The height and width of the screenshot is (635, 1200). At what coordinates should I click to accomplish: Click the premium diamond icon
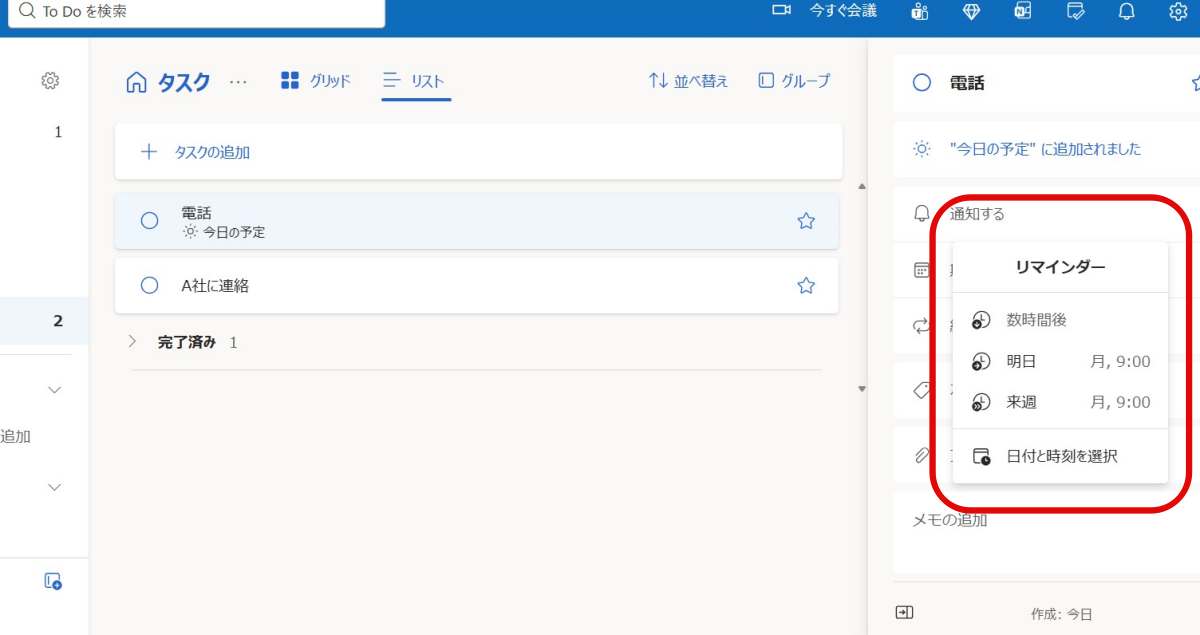(x=971, y=12)
